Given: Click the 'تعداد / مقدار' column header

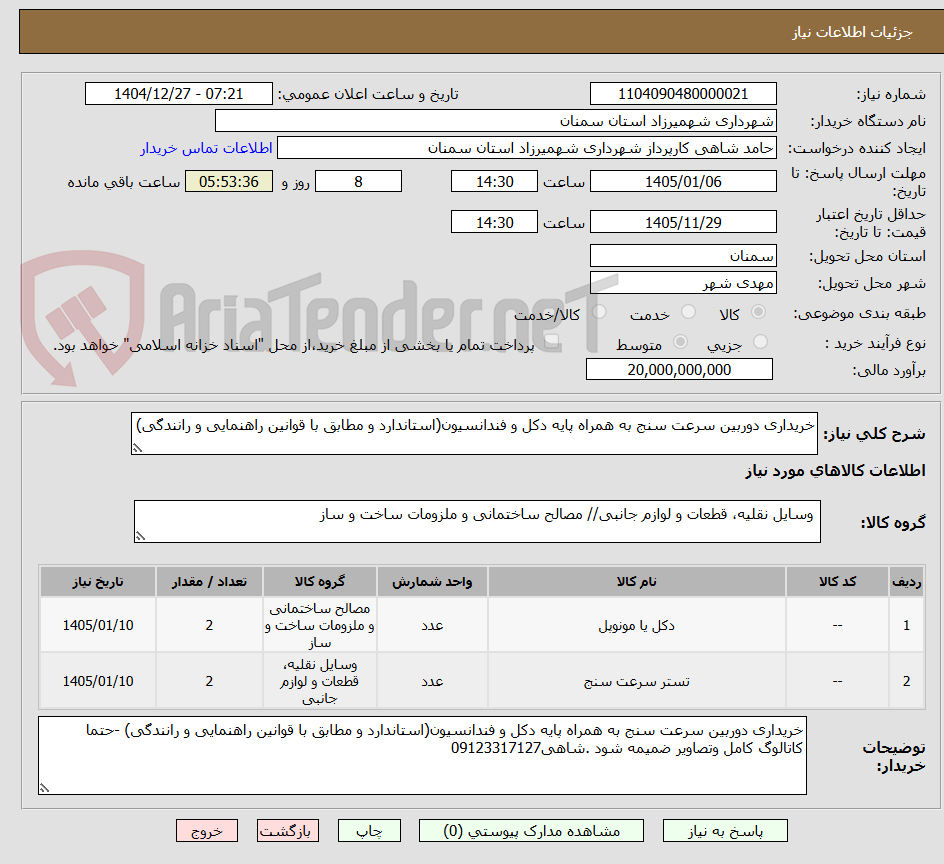Looking at the screenshot, I should pyautogui.click(x=209, y=582).
